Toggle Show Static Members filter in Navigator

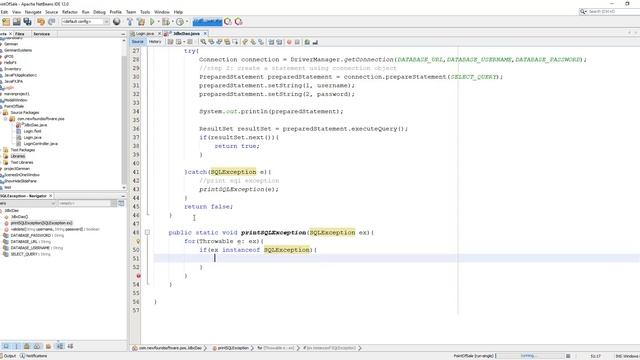point(27,346)
